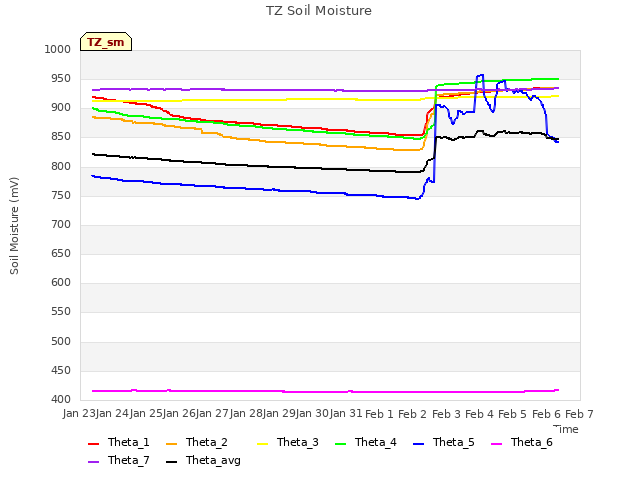Click the 500 y-axis tick value

coord(61,342)
